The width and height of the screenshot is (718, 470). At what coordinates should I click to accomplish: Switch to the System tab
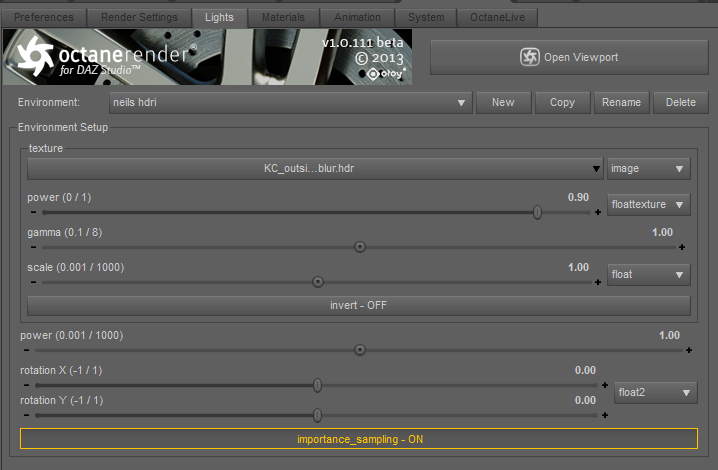pyautogui.click(x=426, y=17)
